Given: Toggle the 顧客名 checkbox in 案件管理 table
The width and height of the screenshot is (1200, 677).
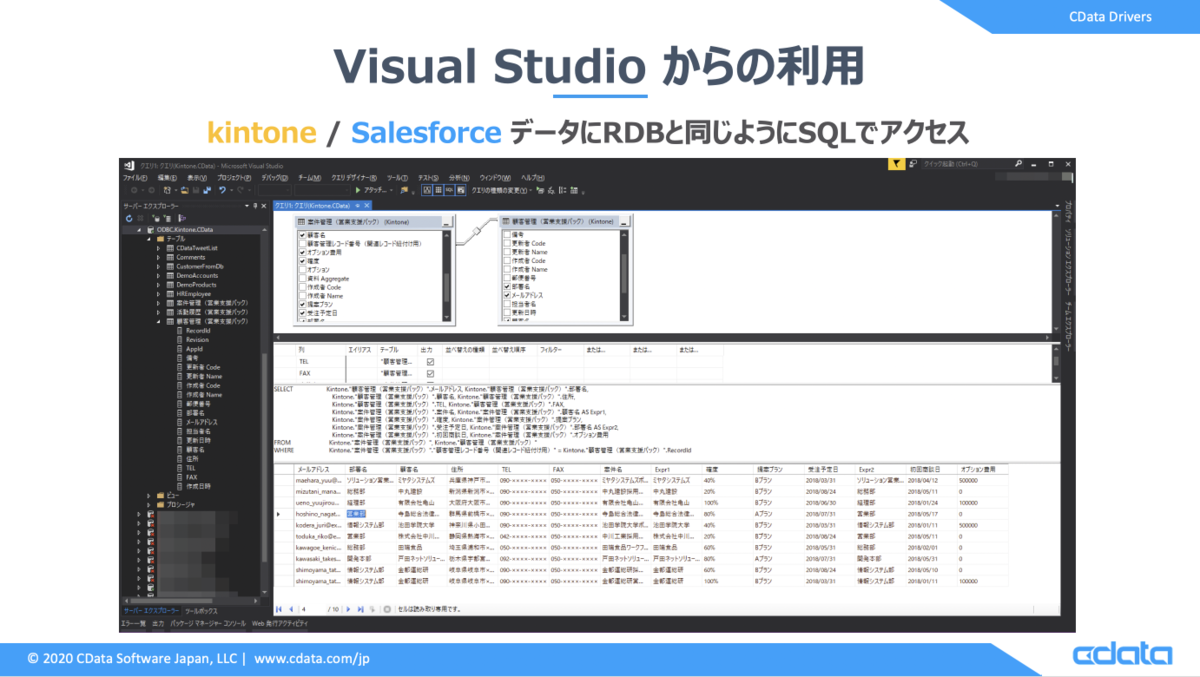Looking at the screenshot, I should point(302,235).
